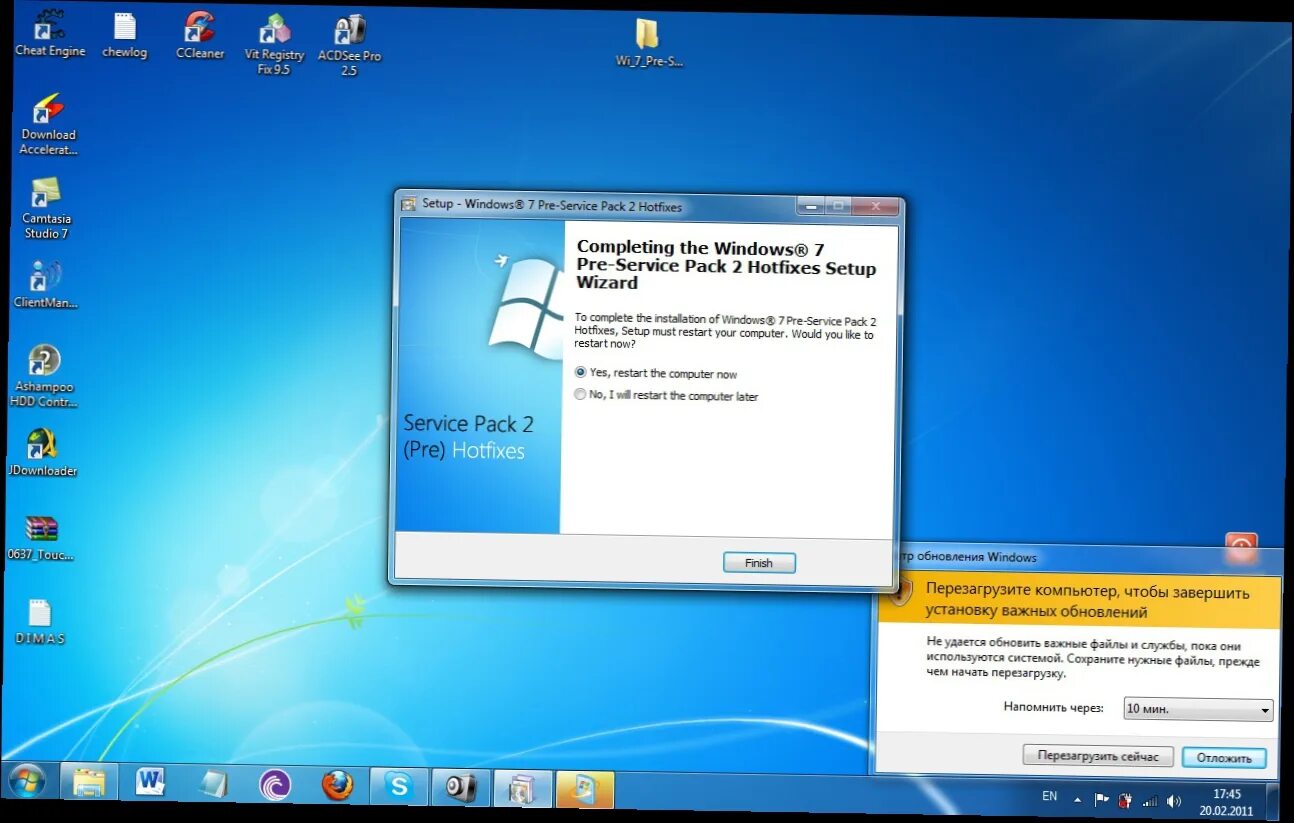
Task: Open Windows Explorer from the taskbar
Action: click(89, 784)
